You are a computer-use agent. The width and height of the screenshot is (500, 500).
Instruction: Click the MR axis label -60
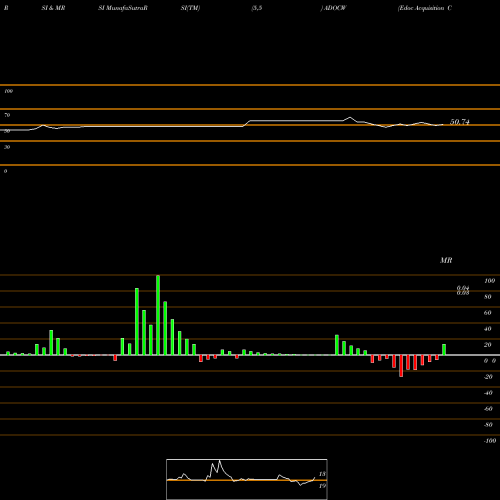[488, 409]
